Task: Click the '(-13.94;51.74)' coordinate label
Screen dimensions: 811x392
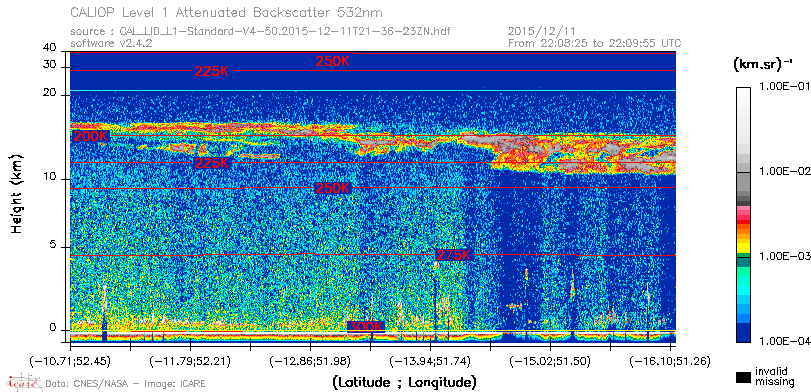Action: point(431,360)
